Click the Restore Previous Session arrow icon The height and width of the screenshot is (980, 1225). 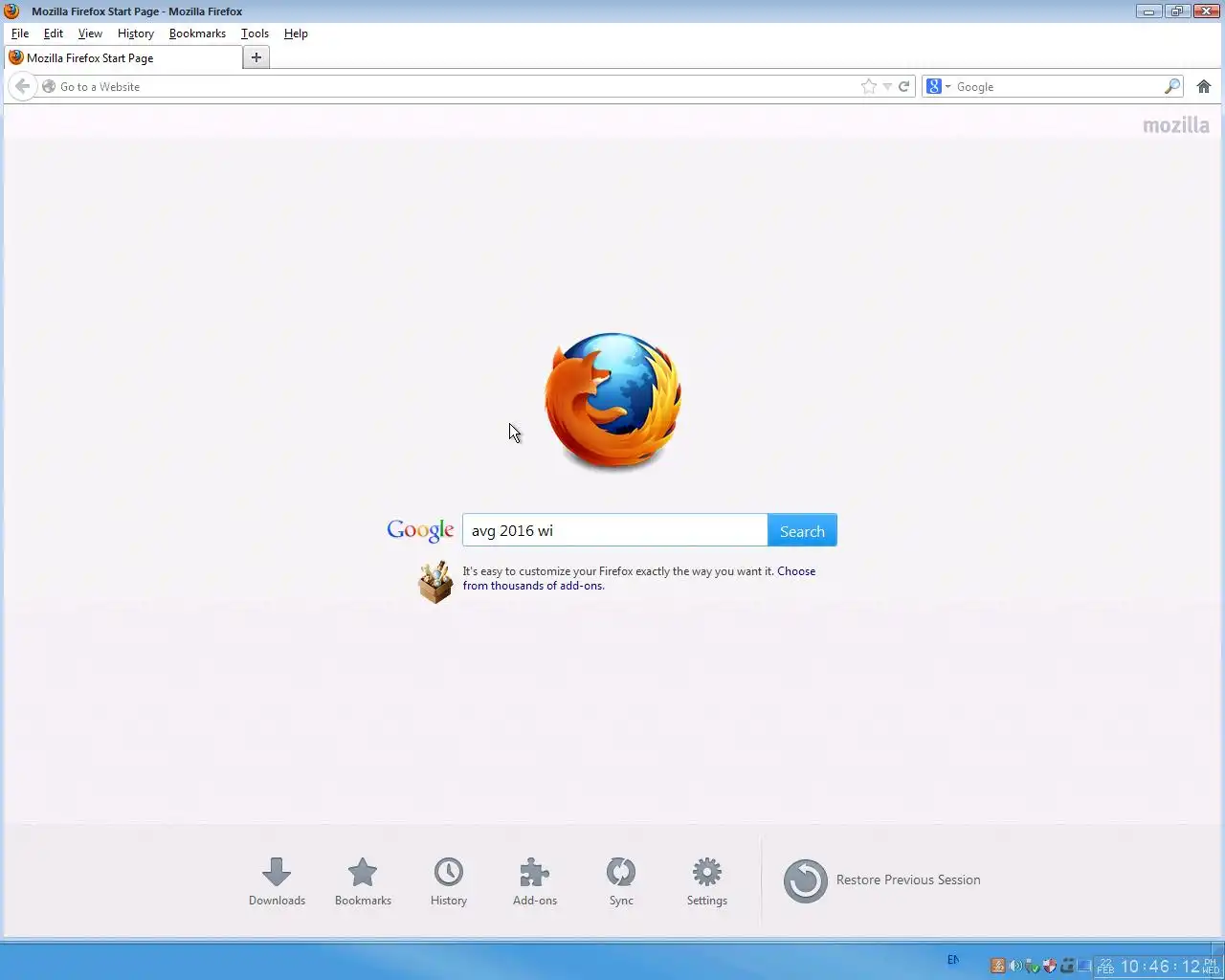pos(806,880)
